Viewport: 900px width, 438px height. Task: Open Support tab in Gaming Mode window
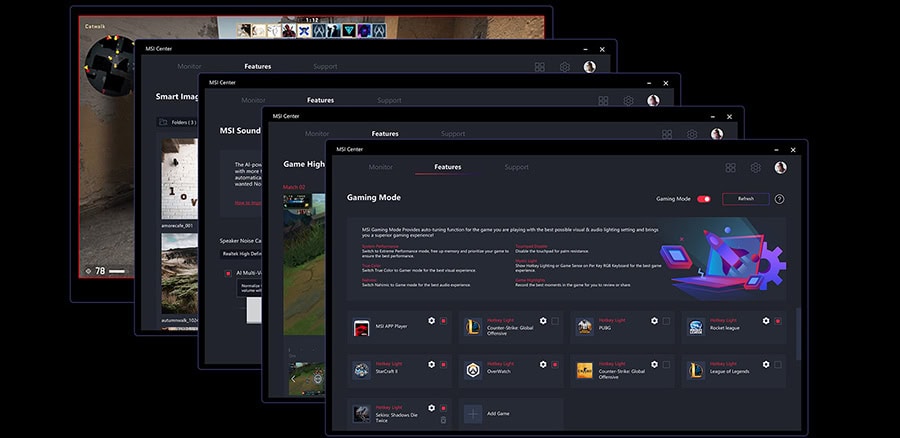[x=517, y=168]
